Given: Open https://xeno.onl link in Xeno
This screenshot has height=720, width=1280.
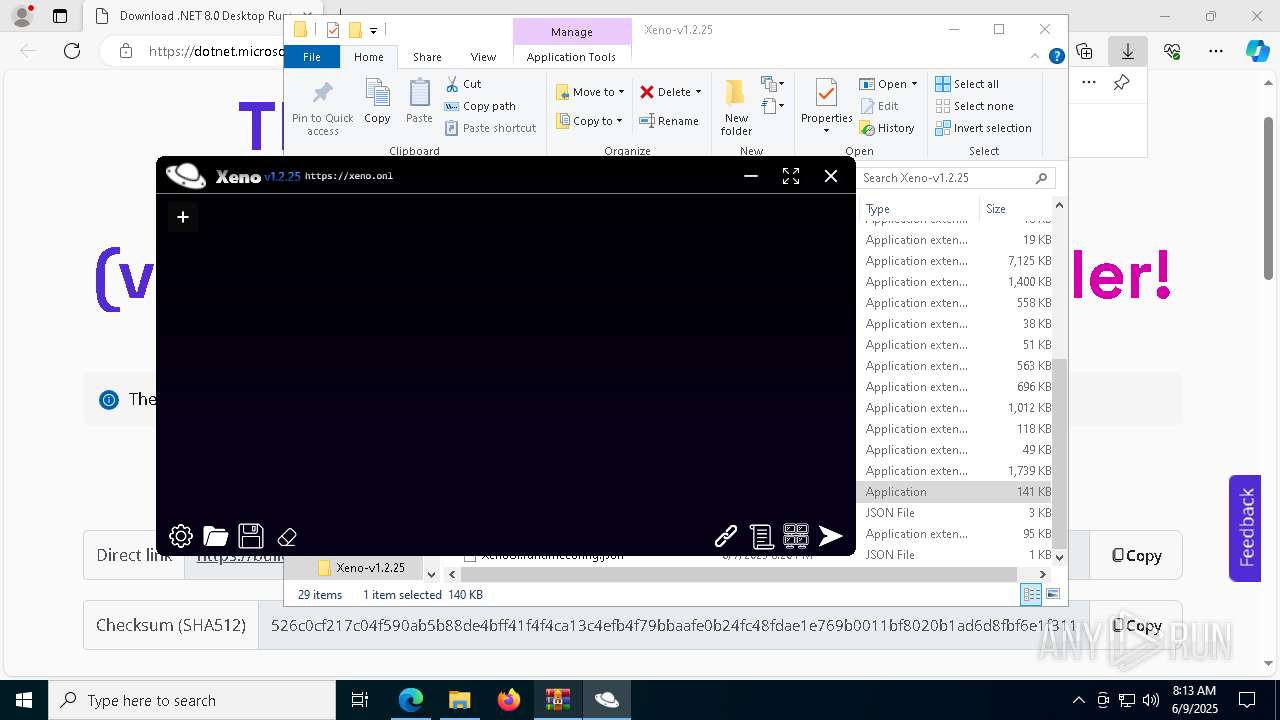Looking at the screenshot, I should click(x=348, y=176).
